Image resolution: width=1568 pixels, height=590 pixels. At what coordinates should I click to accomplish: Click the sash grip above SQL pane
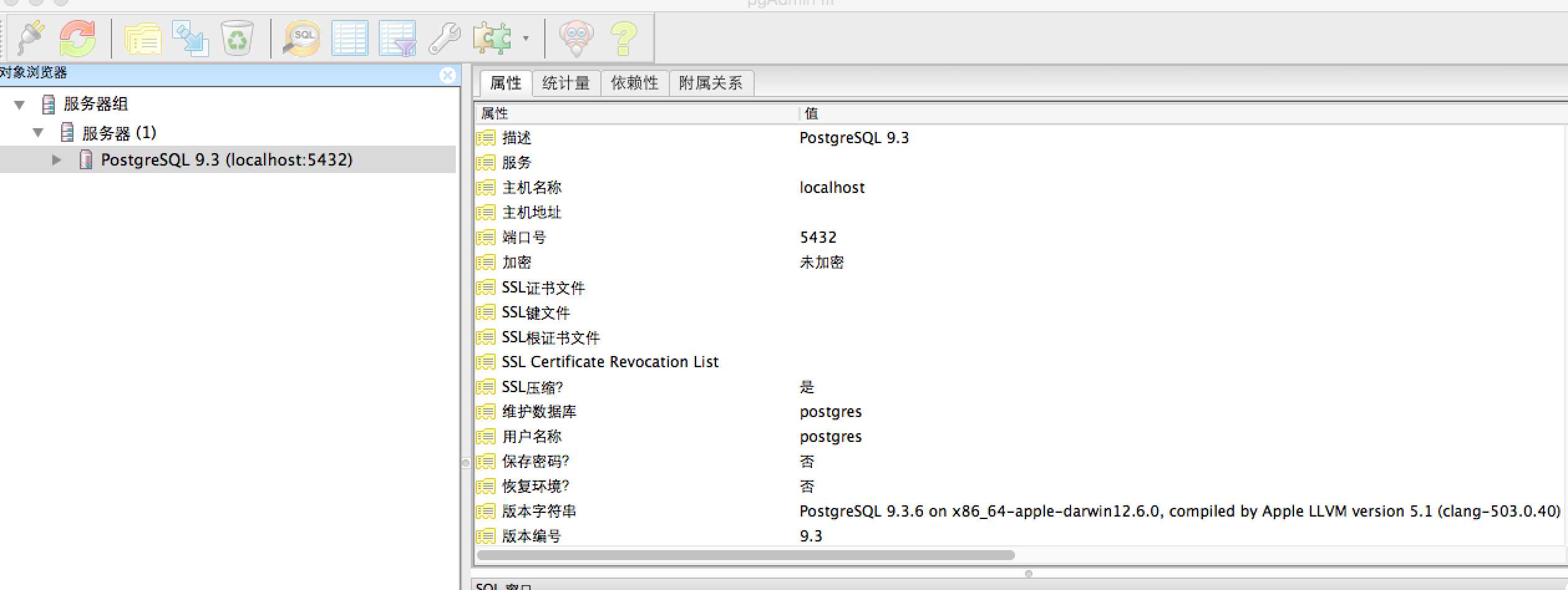[x=1028, y=573]
